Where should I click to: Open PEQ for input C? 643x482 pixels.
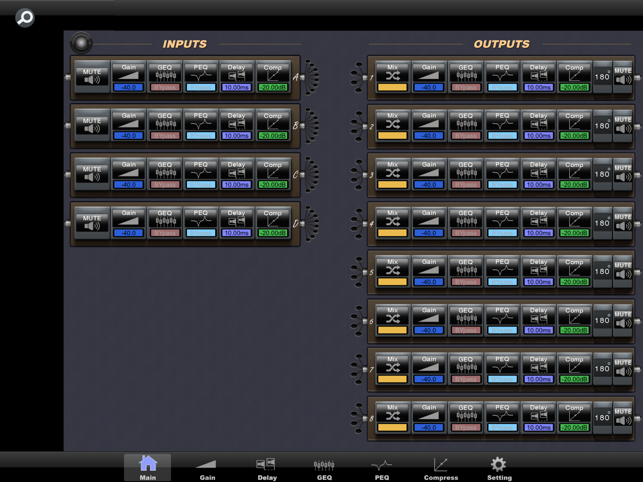tap(201, 174)
